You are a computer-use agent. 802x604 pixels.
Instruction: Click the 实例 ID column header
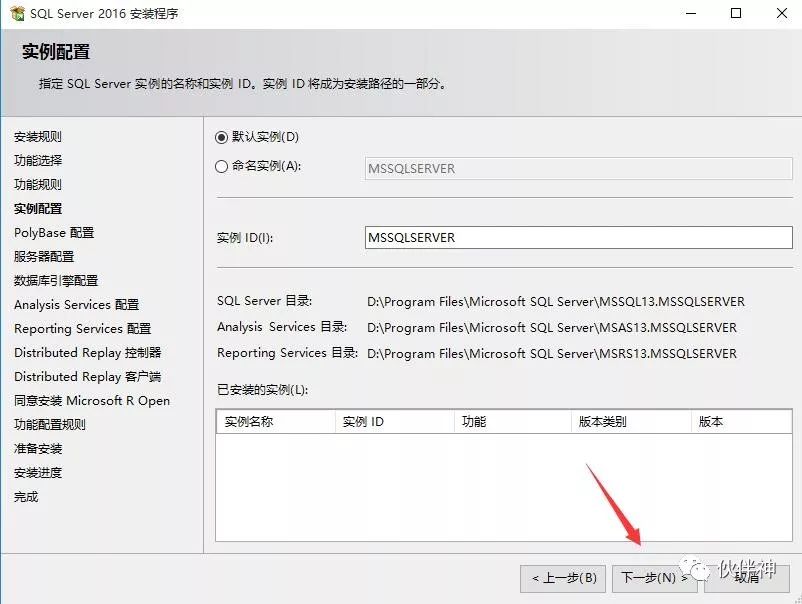[x=395, y=422]
